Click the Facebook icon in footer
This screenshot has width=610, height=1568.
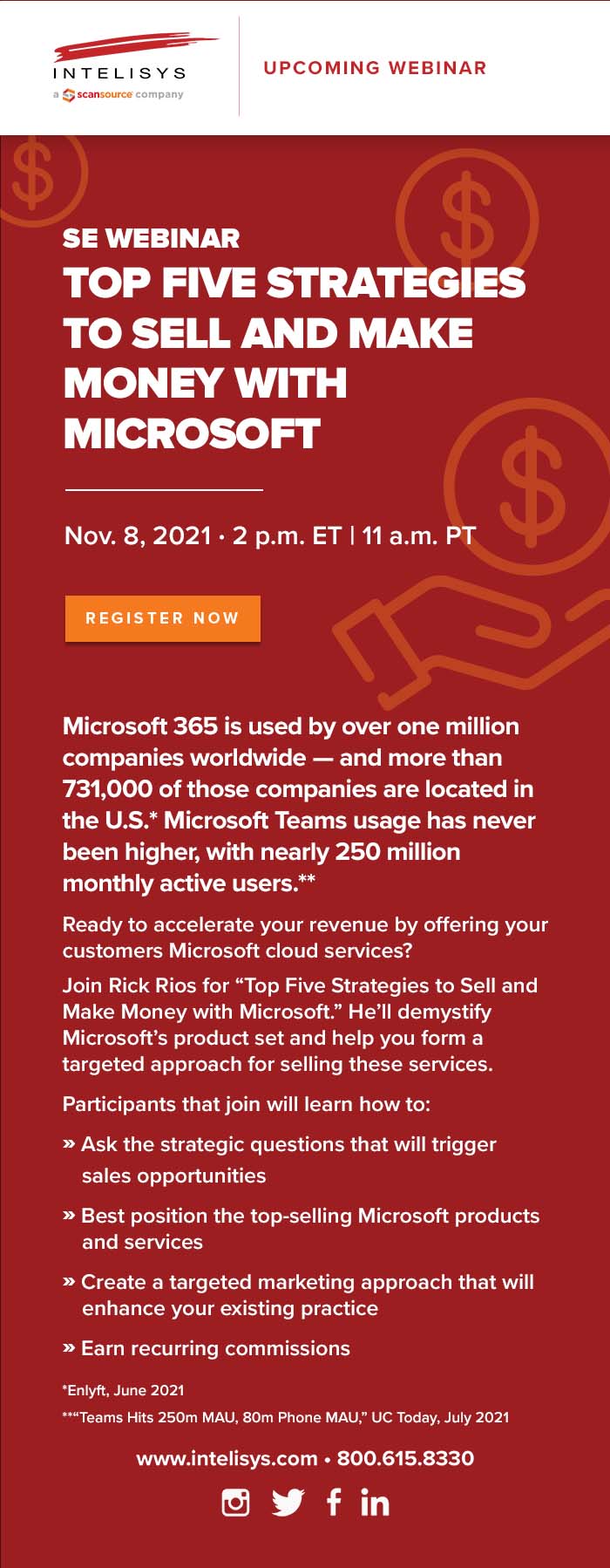(x=334, y=1502)
